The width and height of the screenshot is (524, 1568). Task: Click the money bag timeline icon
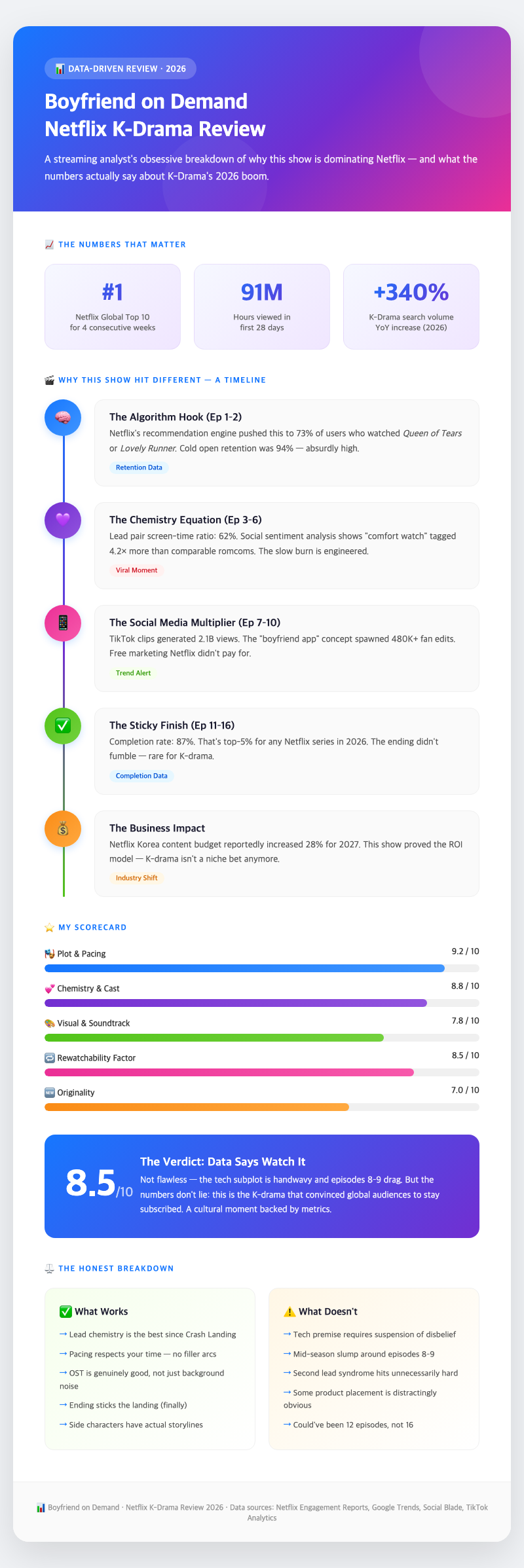click(63, 829)
